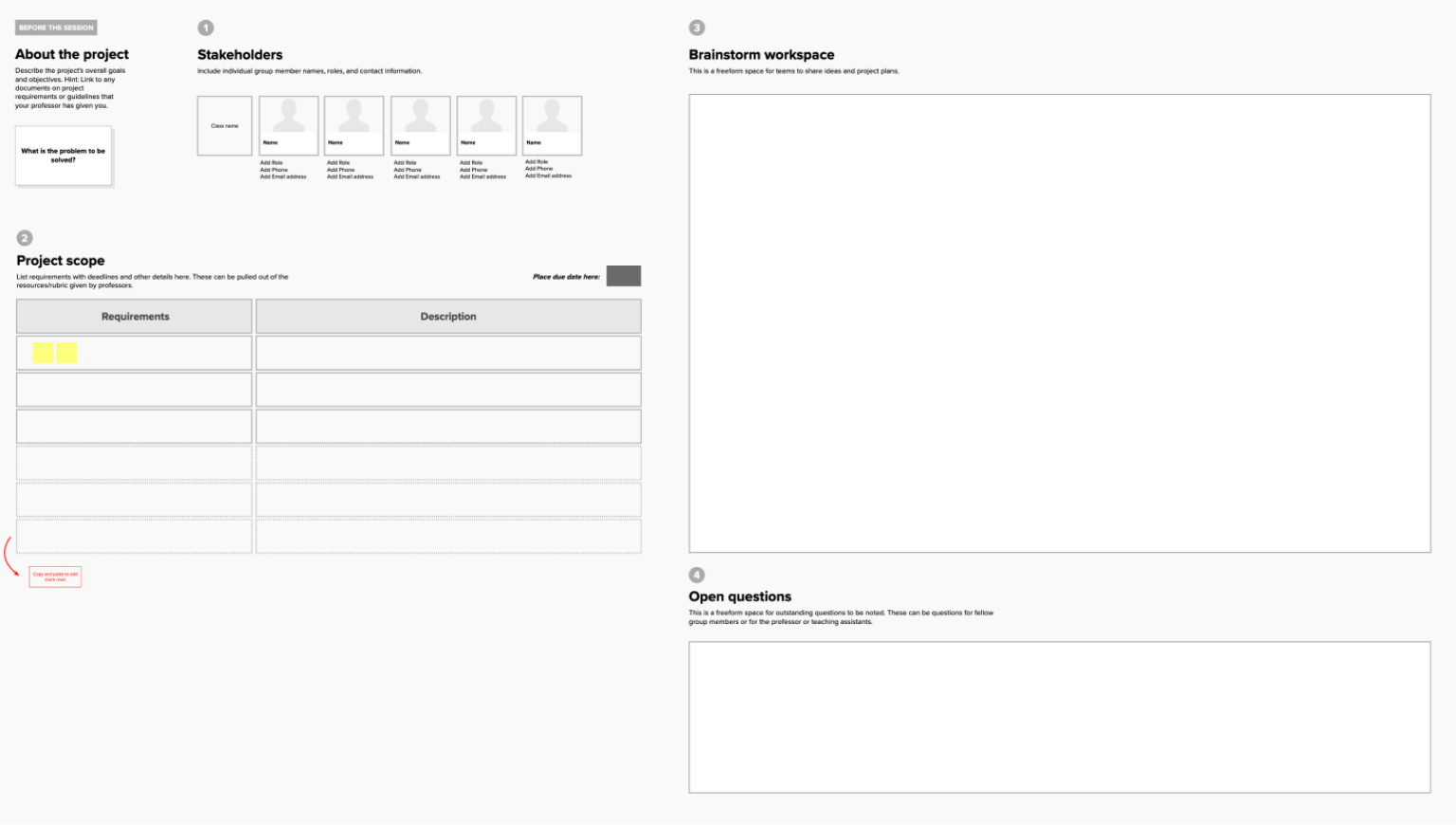This screenshot has height=825, width=1456.
Task: Click the Requirements column header cell
Action: [134, 316]
